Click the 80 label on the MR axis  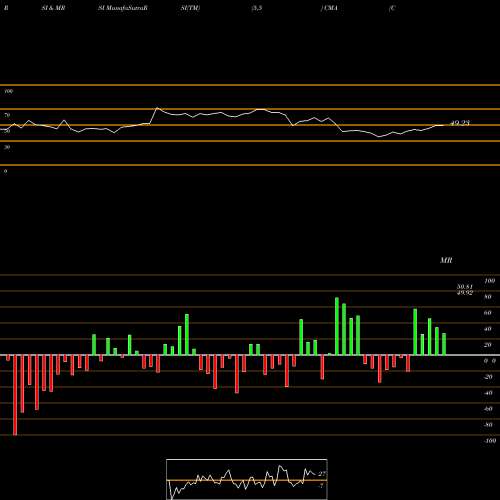[x=488, y=297]
